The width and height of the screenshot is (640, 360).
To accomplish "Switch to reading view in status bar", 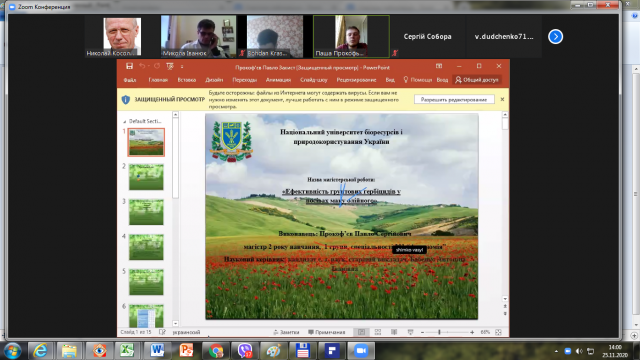I will 394,332.
